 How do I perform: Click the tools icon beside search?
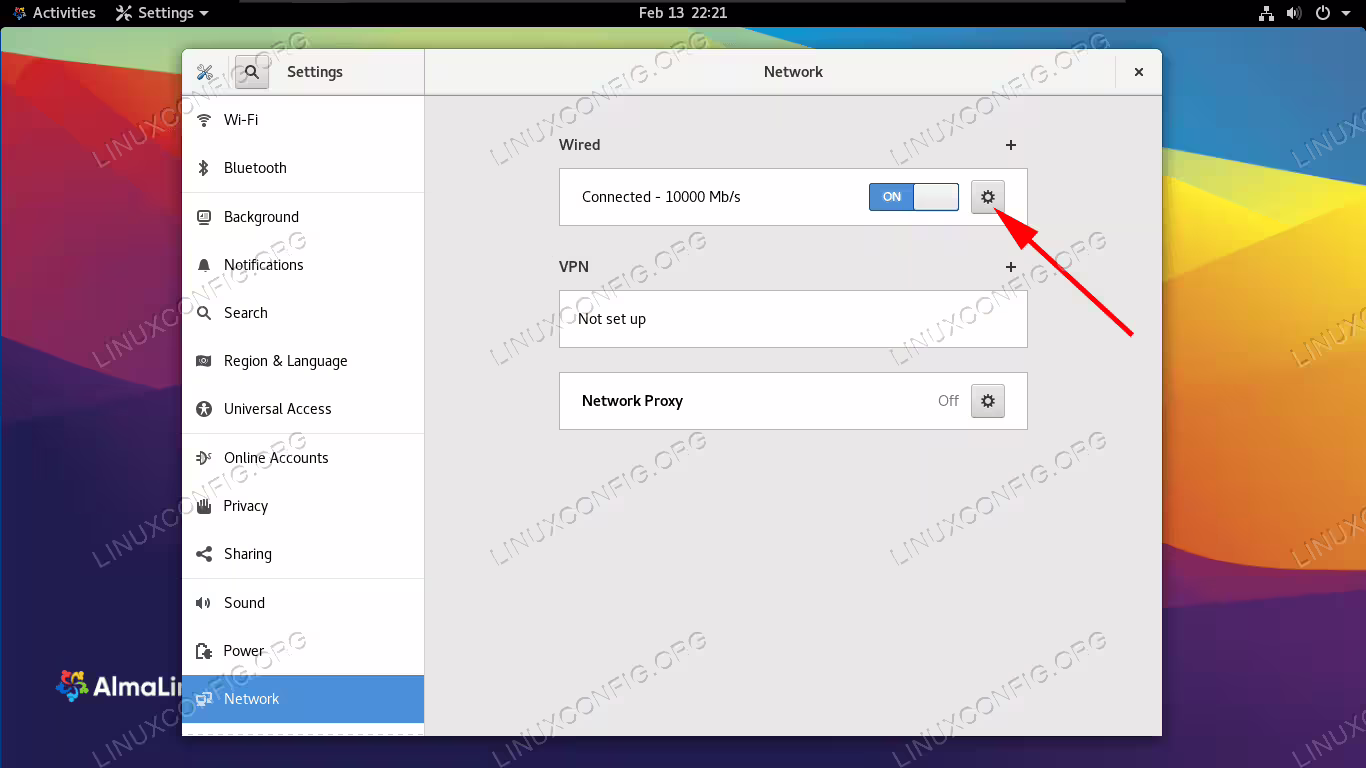(x=205, y=72)
